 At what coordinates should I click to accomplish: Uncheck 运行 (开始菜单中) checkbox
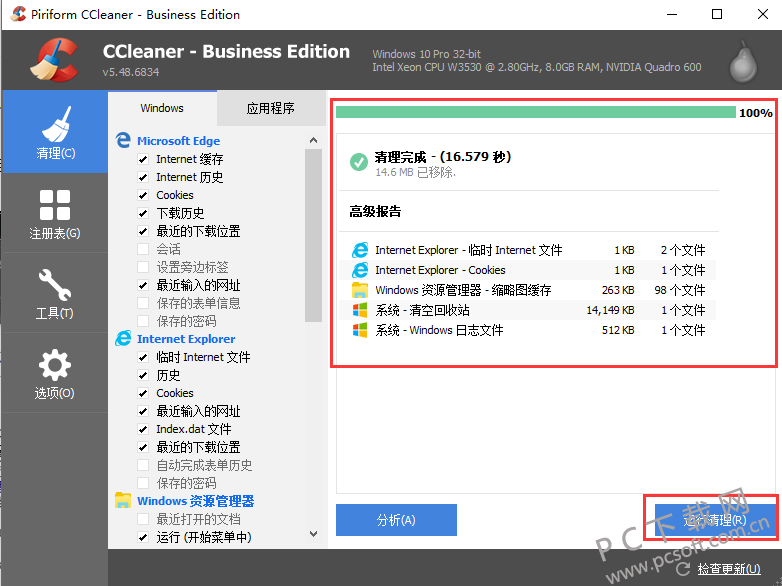[x=143, y=537]
